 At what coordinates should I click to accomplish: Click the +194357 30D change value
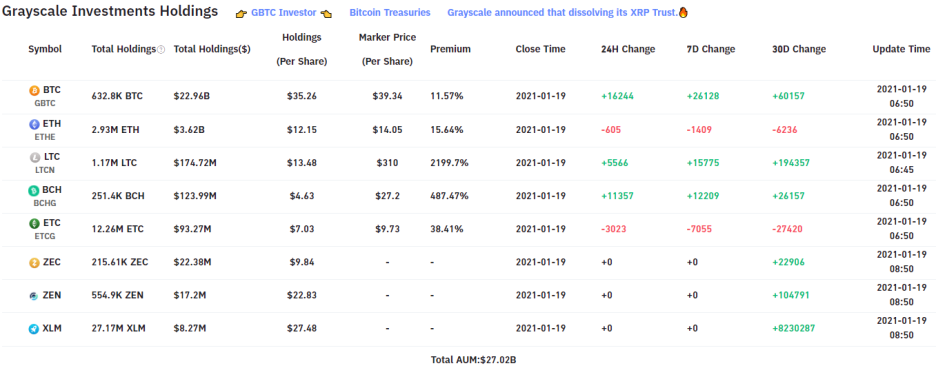(791, 163)
